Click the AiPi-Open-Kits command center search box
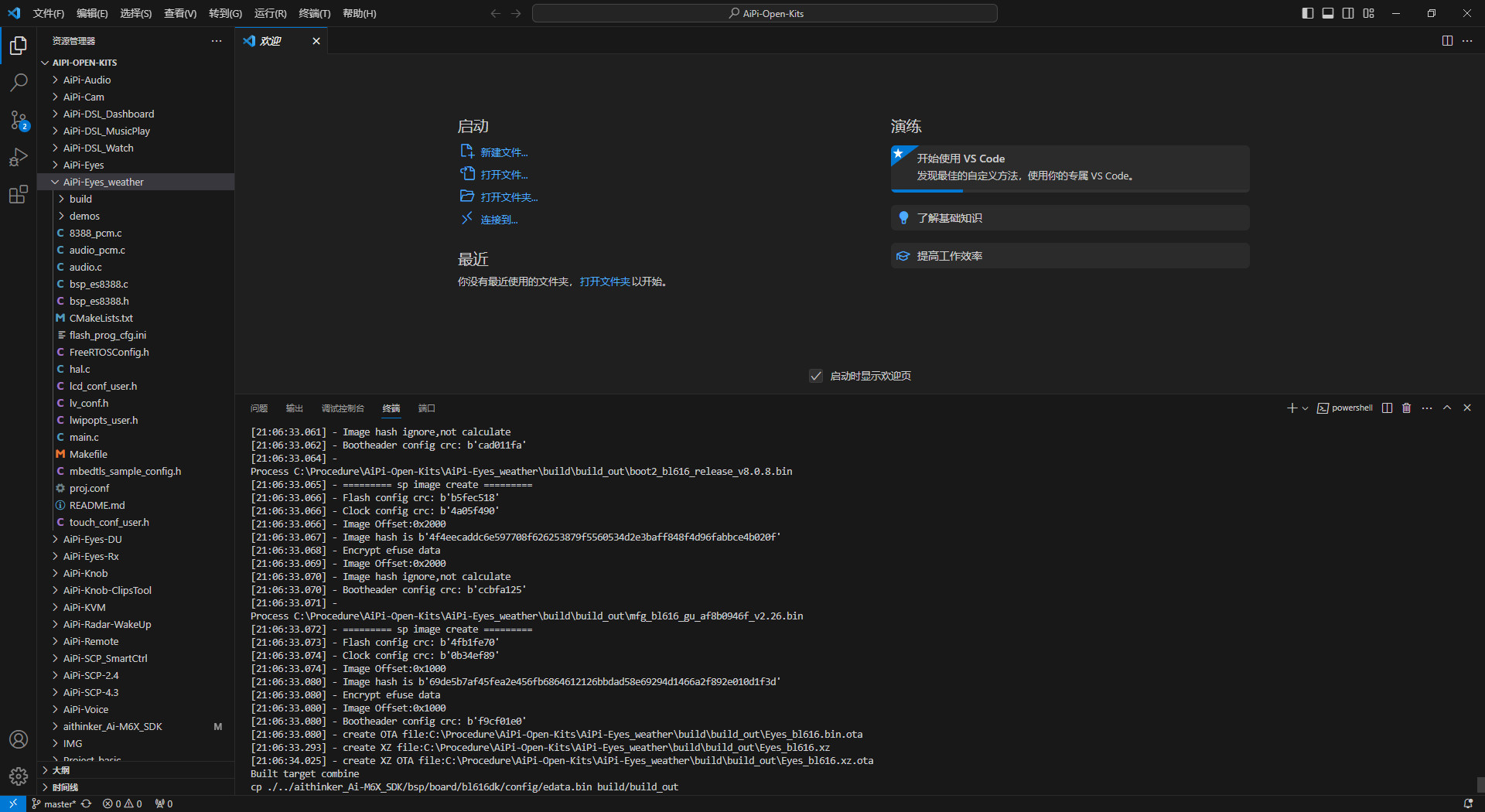This screenshot has width=1485, height=812. pyautogui.click(x=765, y=13)
